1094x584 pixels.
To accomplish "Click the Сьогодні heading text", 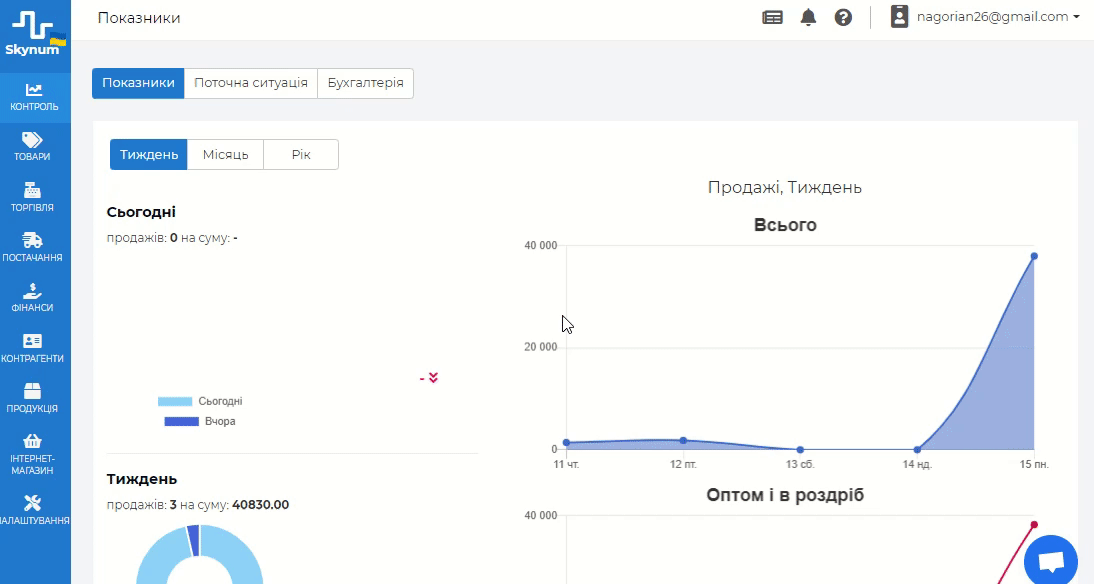I will (141, 212).
